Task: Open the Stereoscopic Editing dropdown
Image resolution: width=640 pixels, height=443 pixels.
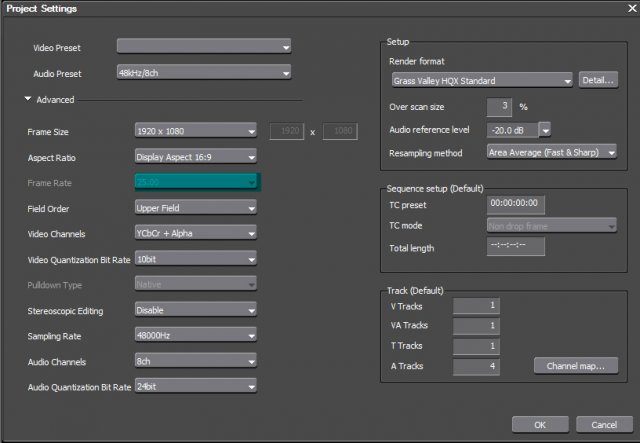Action: (196, 310)
